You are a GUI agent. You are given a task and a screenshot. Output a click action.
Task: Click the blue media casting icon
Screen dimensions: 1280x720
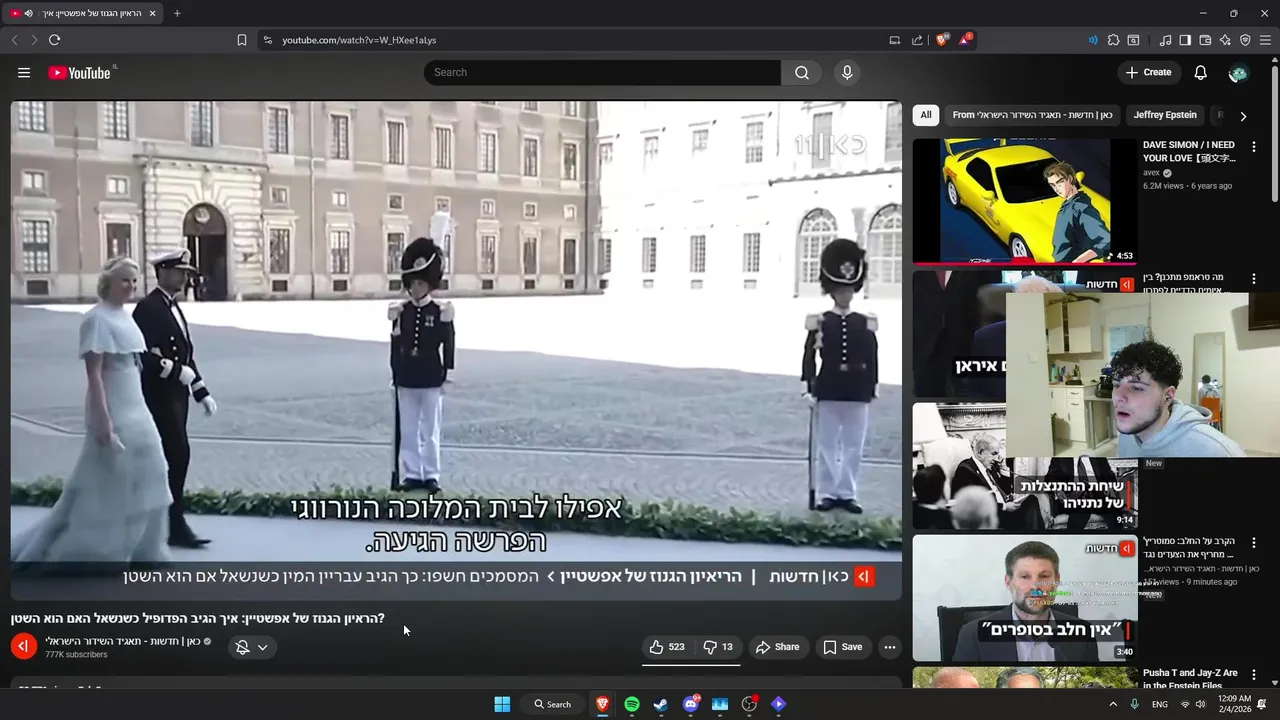[x=1093, y=40]
